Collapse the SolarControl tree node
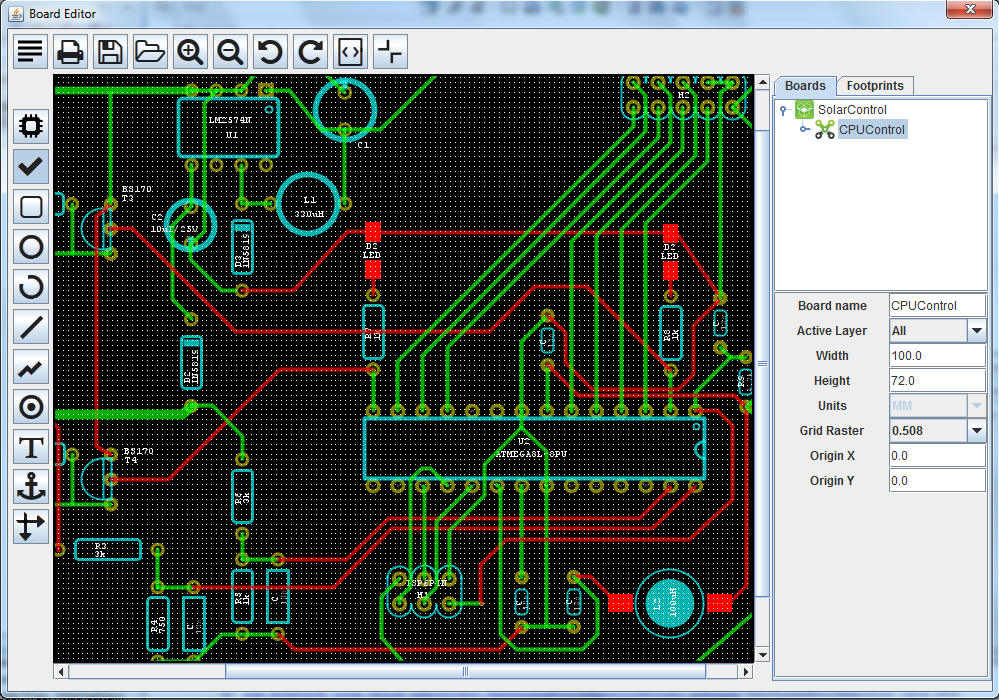Screen dimensions: 999x700 (x=783, y=110)
